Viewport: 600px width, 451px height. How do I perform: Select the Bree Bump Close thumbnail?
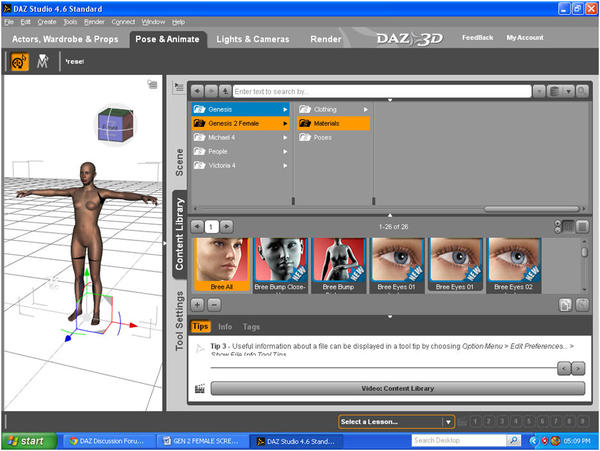click(x=280, y=265)
